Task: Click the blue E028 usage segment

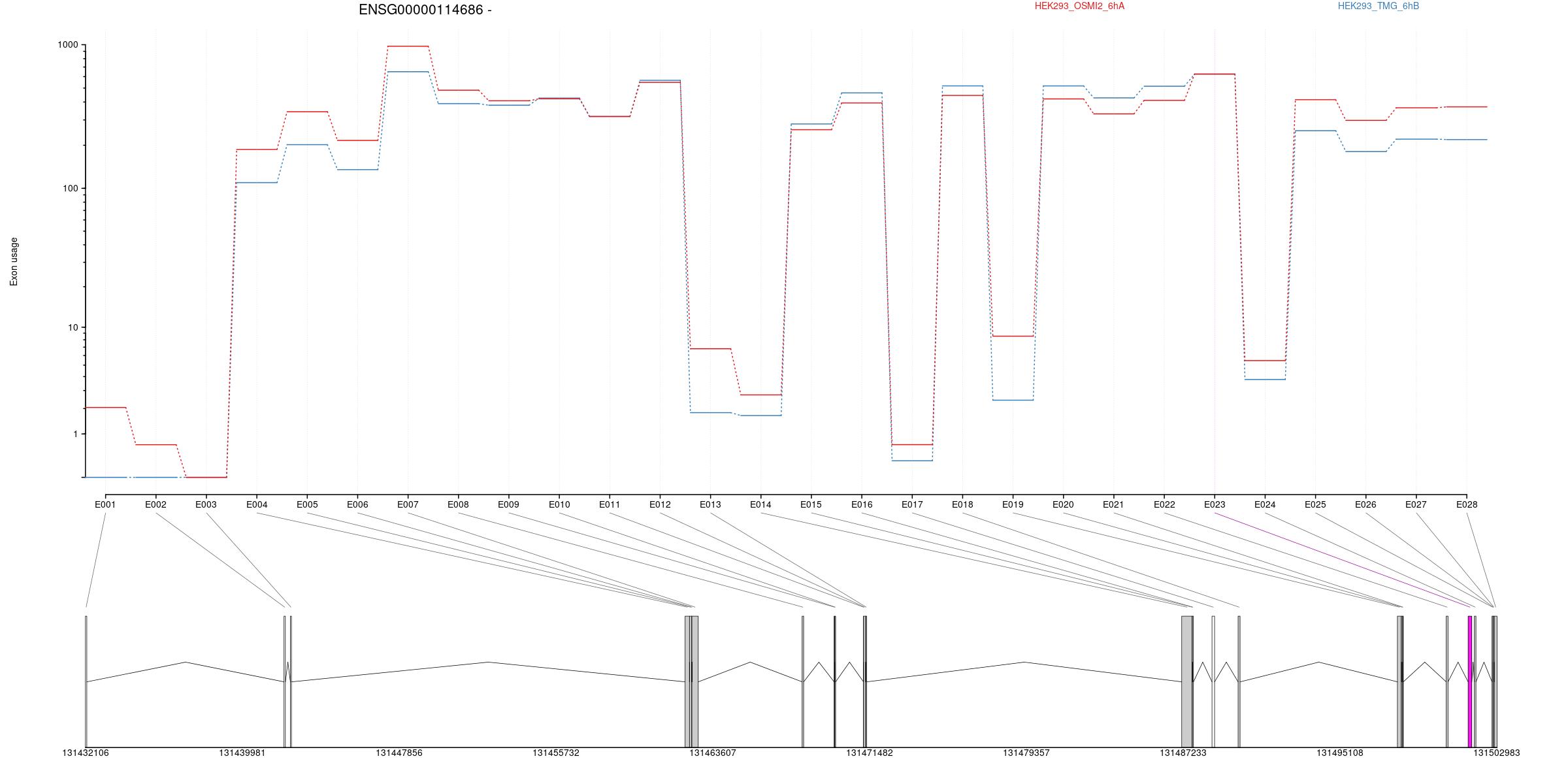Action: point(1467,140)
